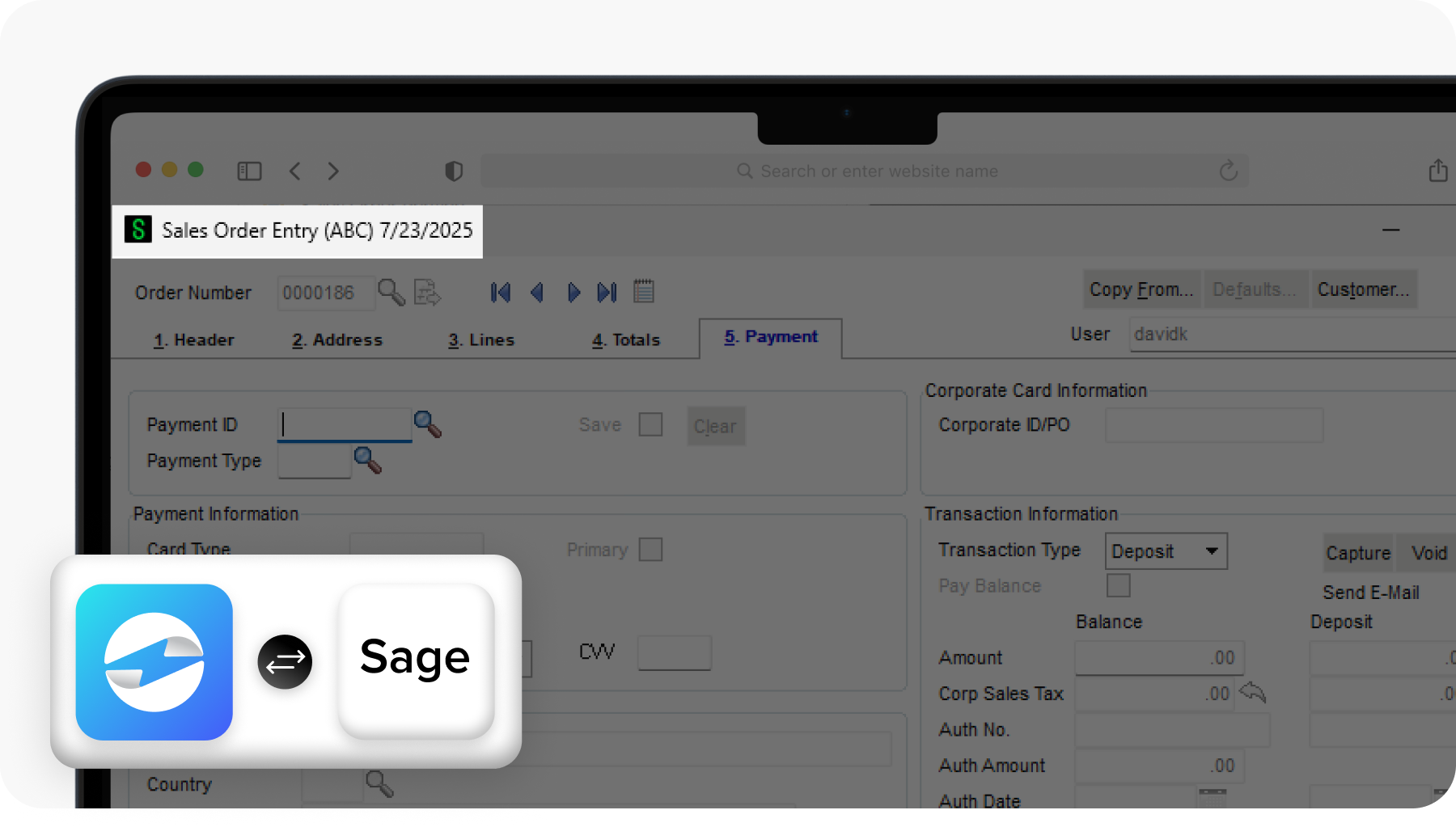Enable the Save payment checkbox
The width and height of the screenshot is (1456, 827).
(650, 424)
